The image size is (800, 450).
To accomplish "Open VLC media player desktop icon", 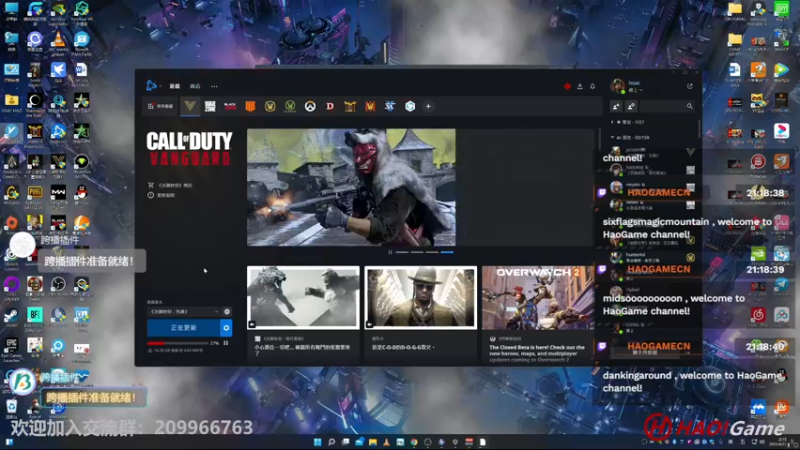I will 58,43.
